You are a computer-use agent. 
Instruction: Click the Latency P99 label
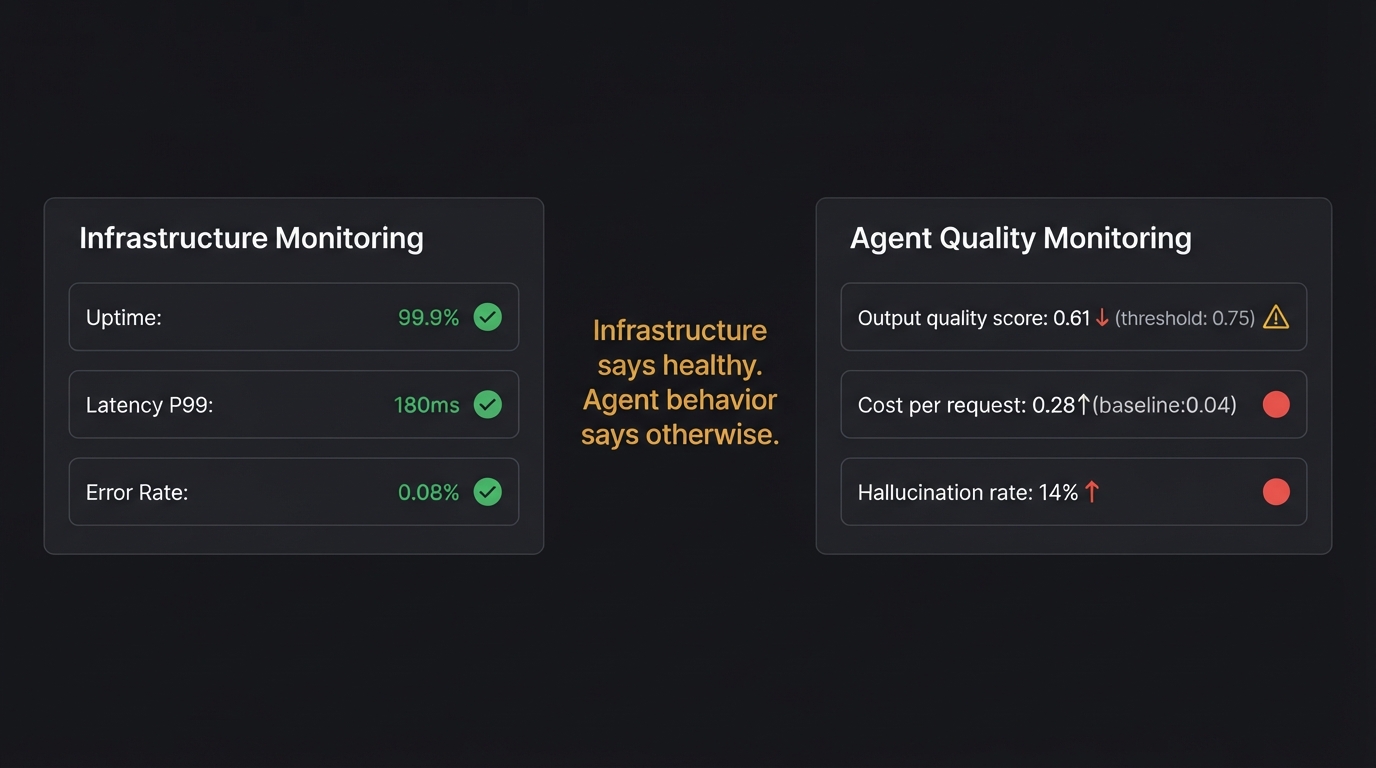point(150,405)
